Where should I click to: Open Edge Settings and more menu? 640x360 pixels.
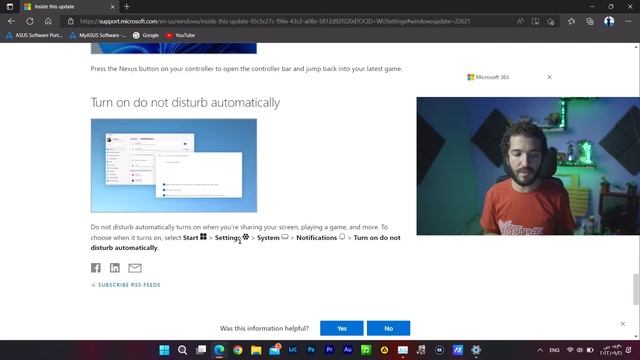tap(628, 21)
